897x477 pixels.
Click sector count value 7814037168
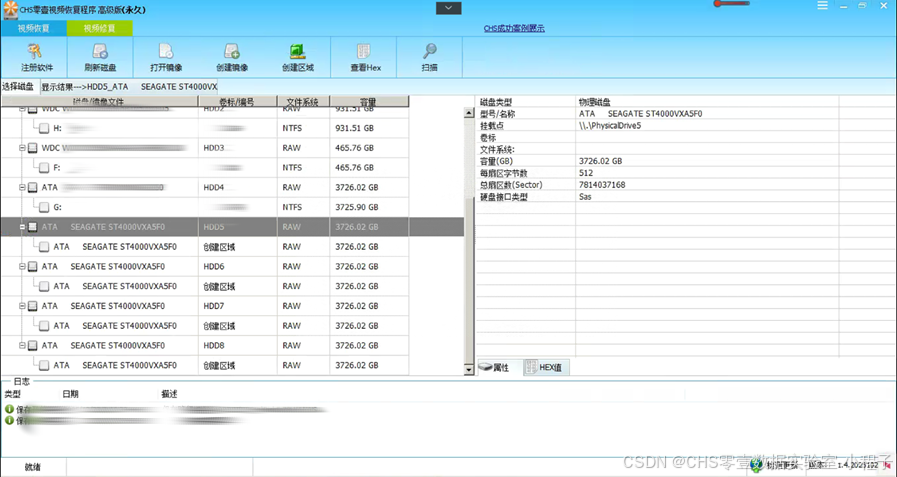602,185
